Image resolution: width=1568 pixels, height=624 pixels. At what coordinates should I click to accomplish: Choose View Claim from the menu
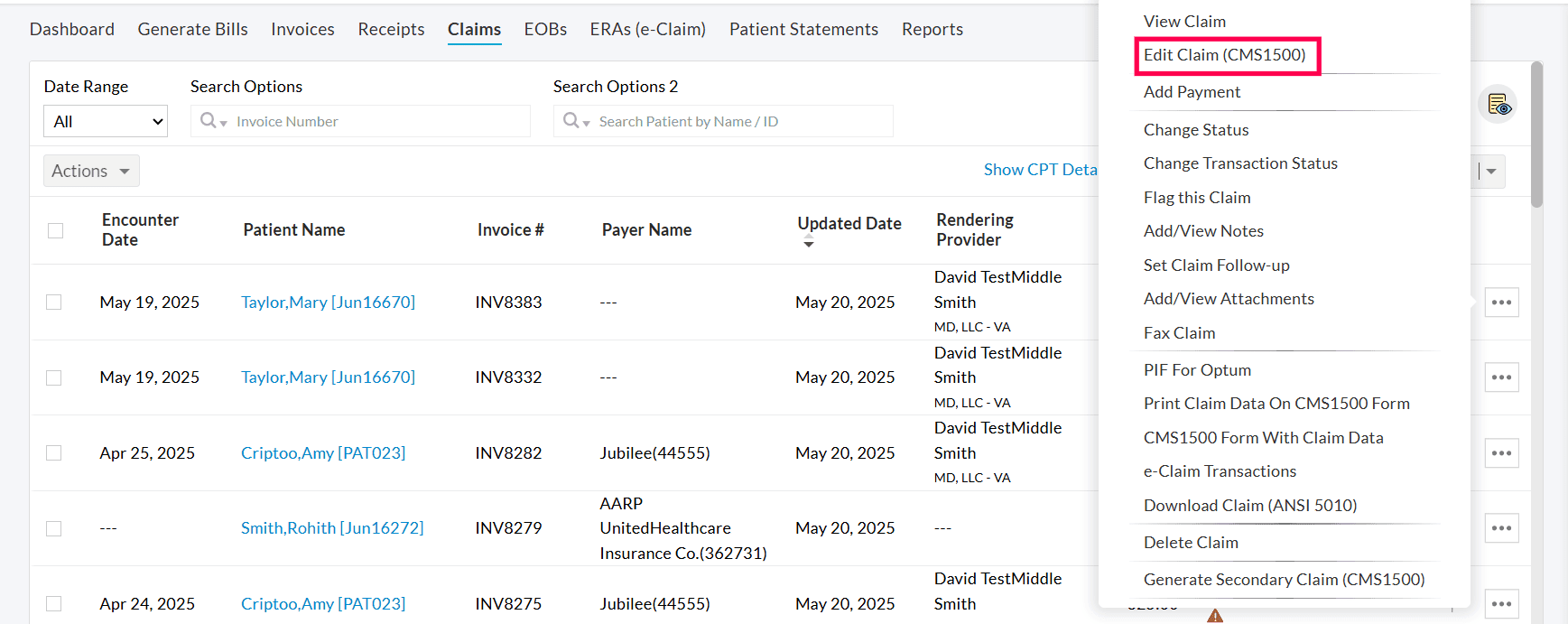click(1184, 21)
